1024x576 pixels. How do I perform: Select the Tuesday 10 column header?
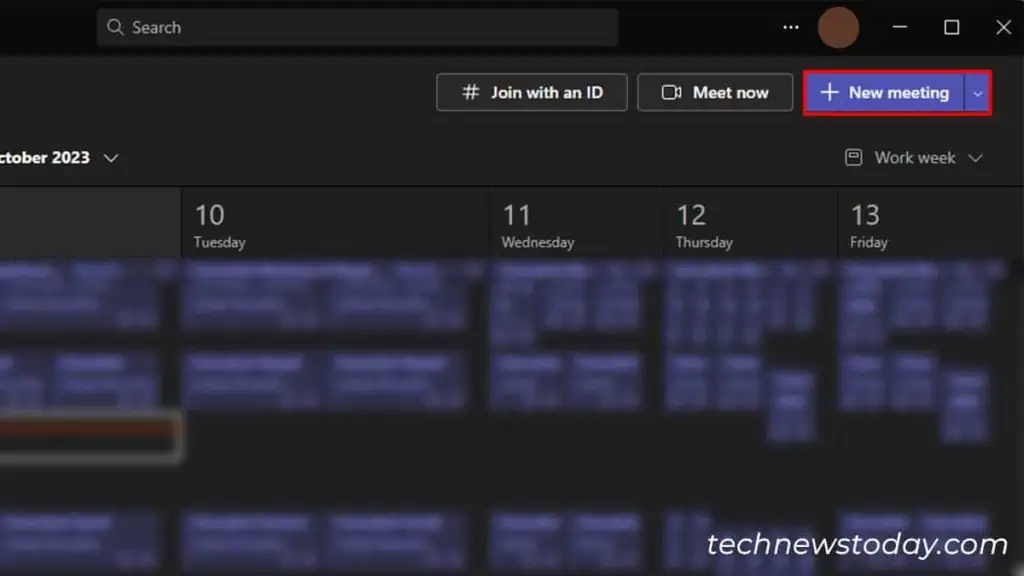coord(335,225)
